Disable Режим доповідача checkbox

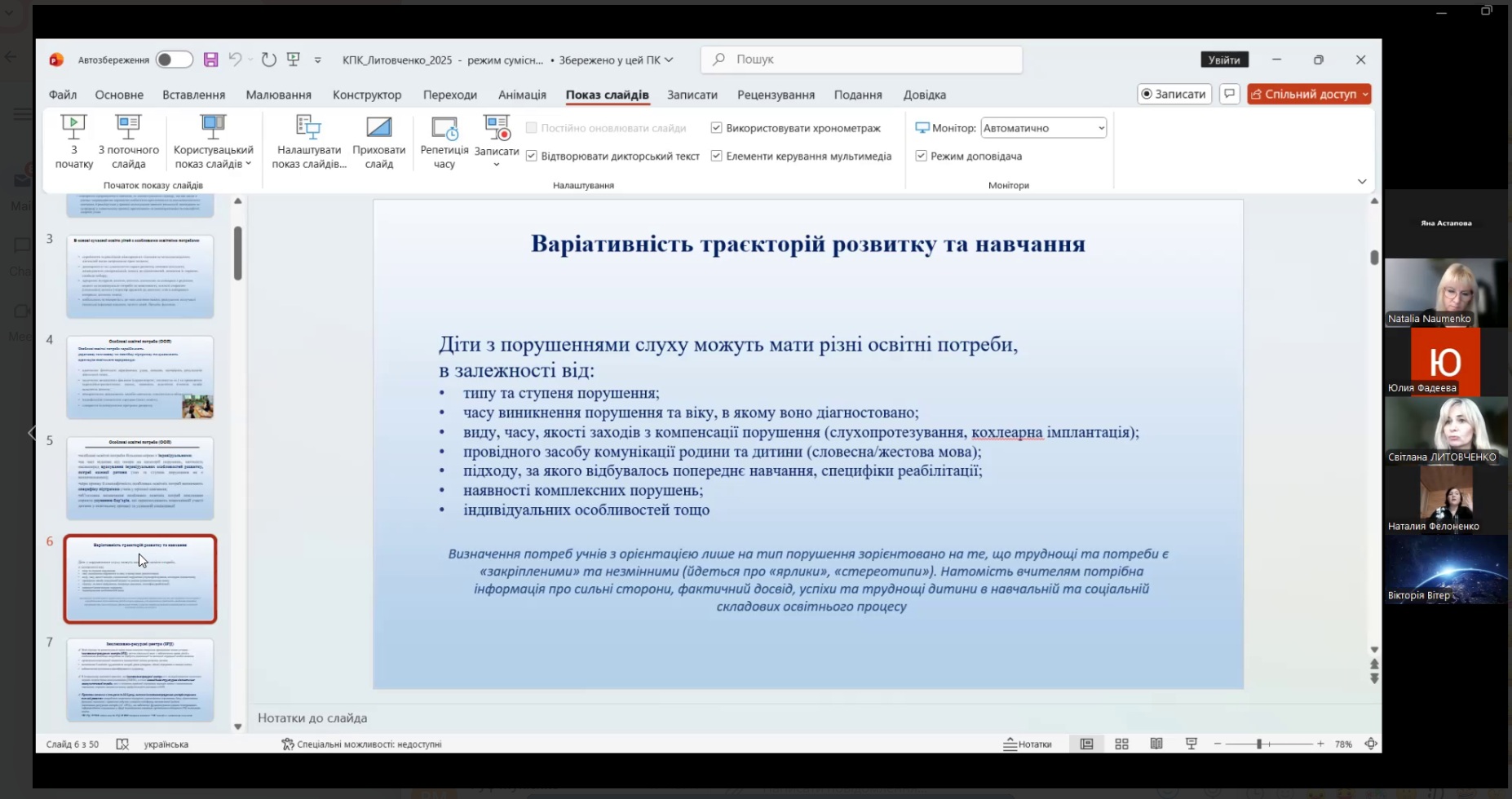(921, 156)
